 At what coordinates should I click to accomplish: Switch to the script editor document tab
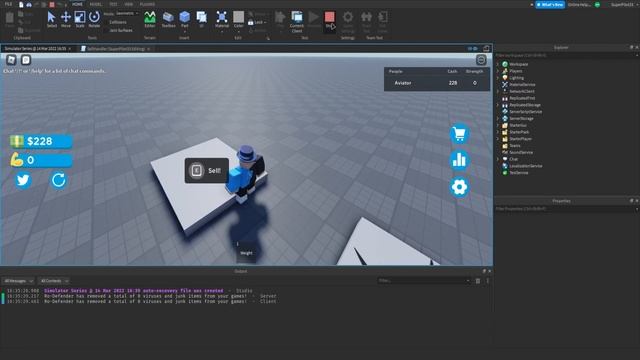(116, 49)
